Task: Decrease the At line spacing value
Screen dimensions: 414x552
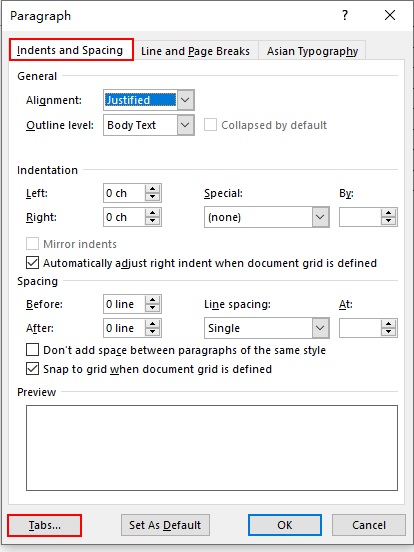Action: point(389,332)
